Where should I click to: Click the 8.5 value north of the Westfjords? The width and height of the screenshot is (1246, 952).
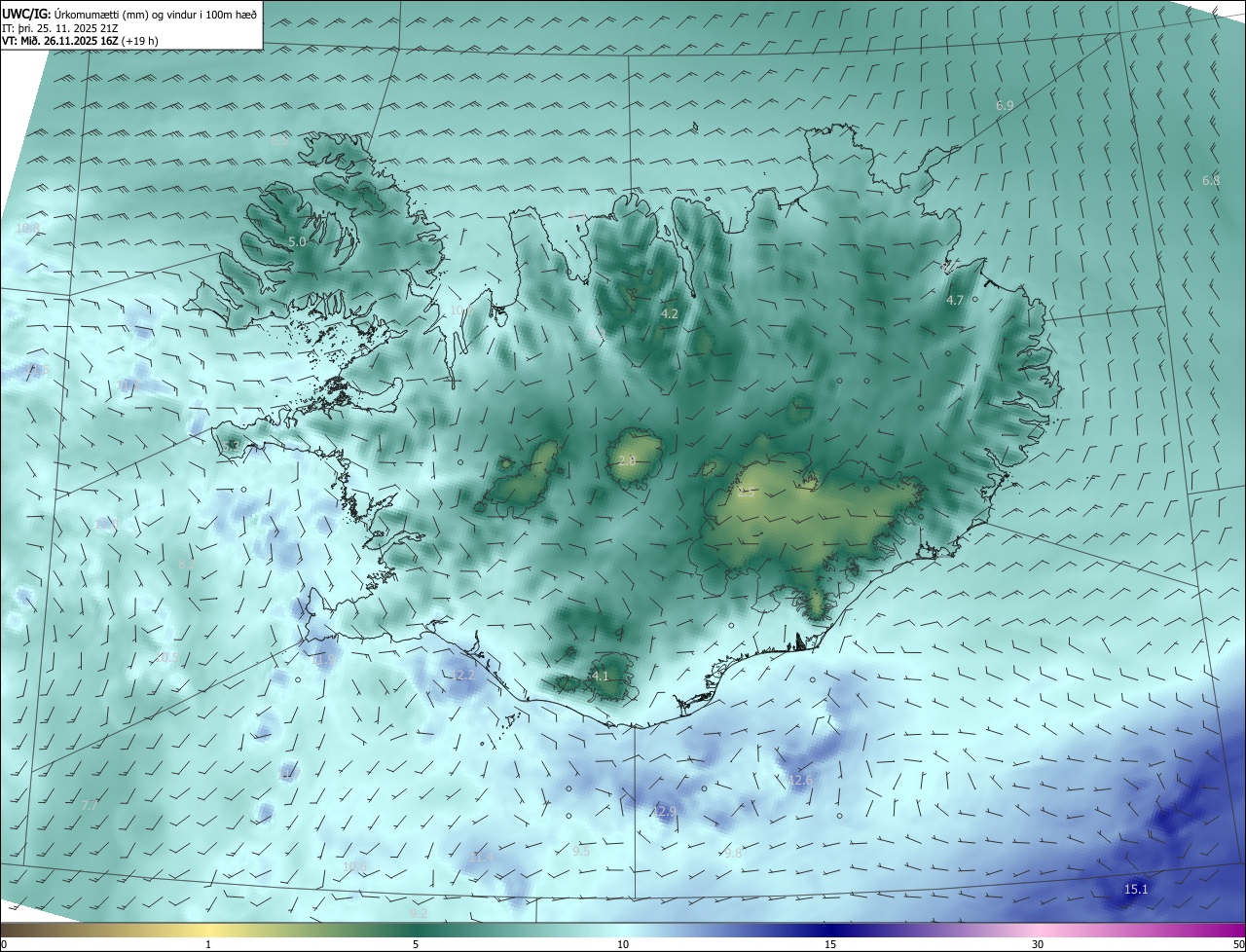[x=279, y=141]
